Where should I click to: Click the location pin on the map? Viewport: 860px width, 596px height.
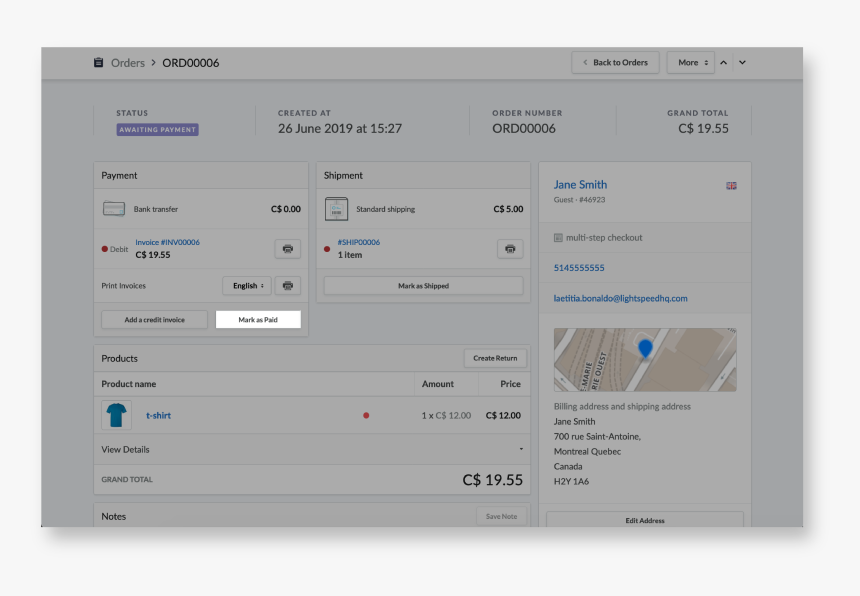point(645,348)
